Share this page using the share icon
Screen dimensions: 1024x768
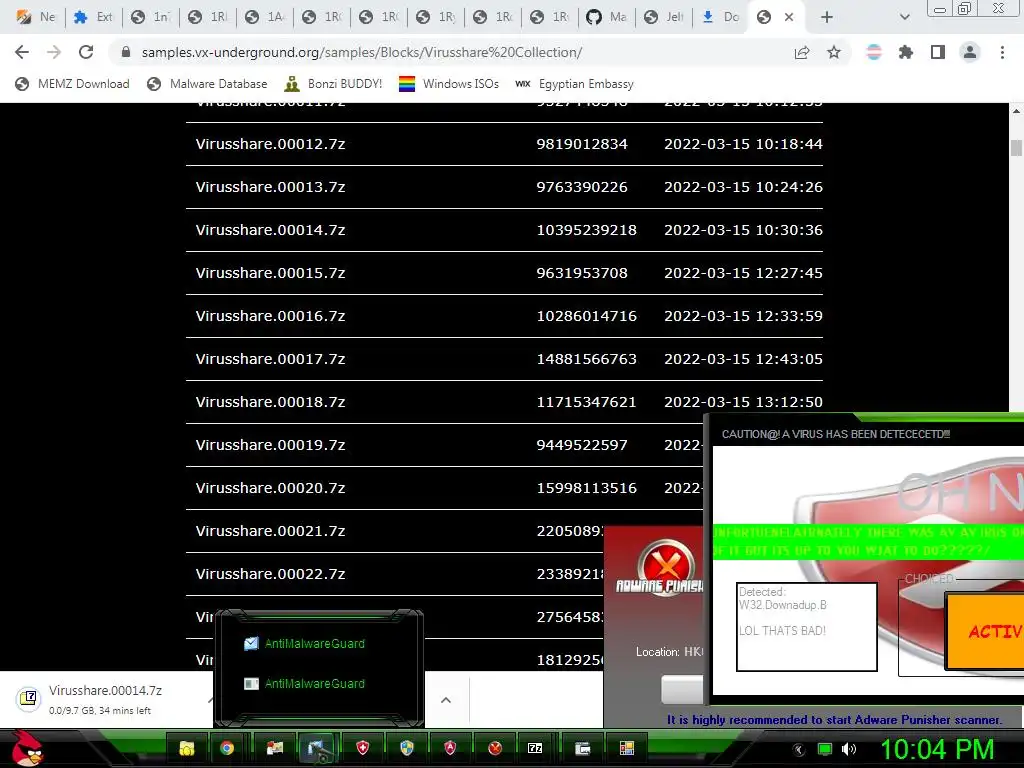coord(802,52)
